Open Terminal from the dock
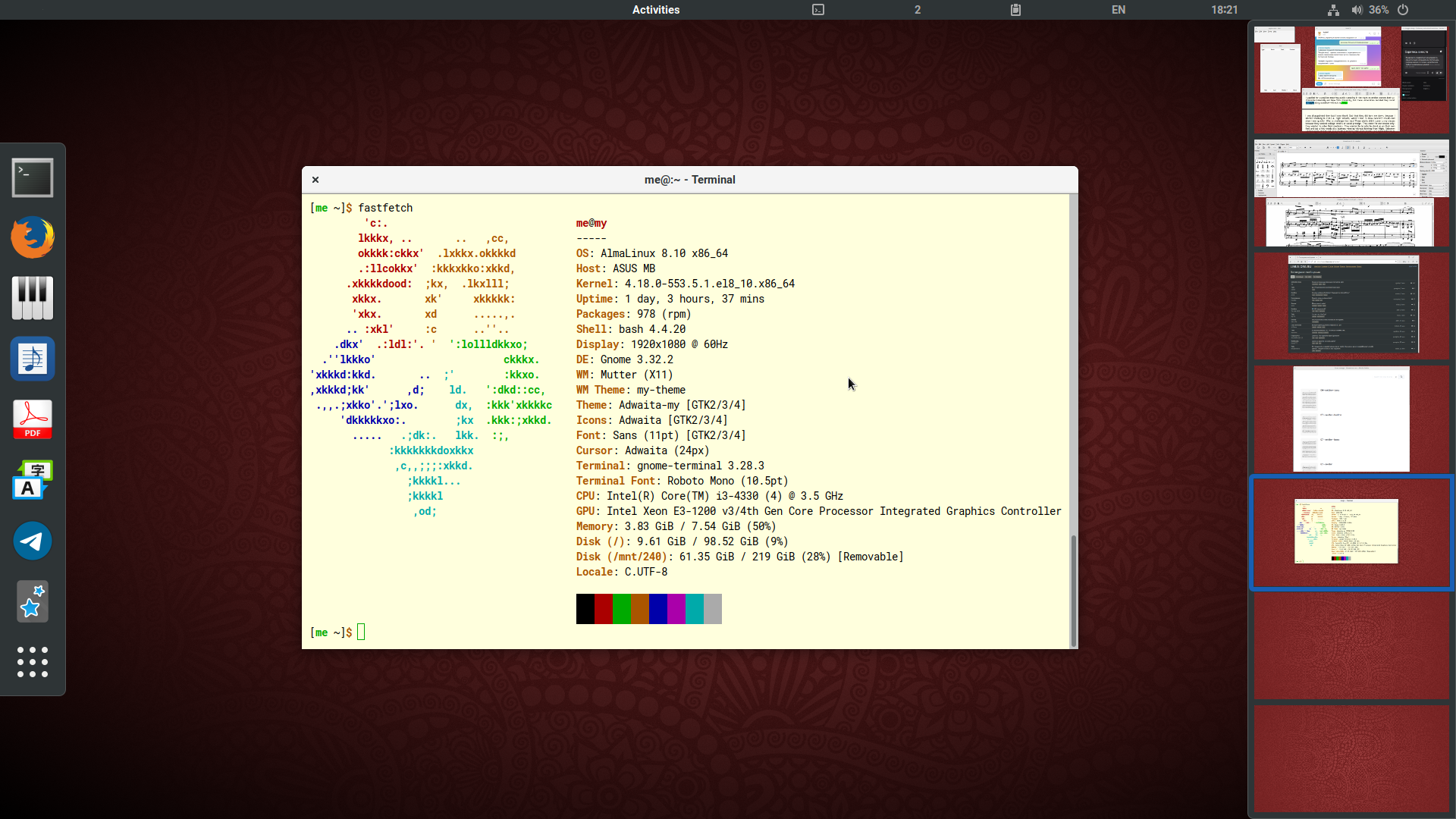The height and width of the screenshot is (819, 1456). pos(33,177)
